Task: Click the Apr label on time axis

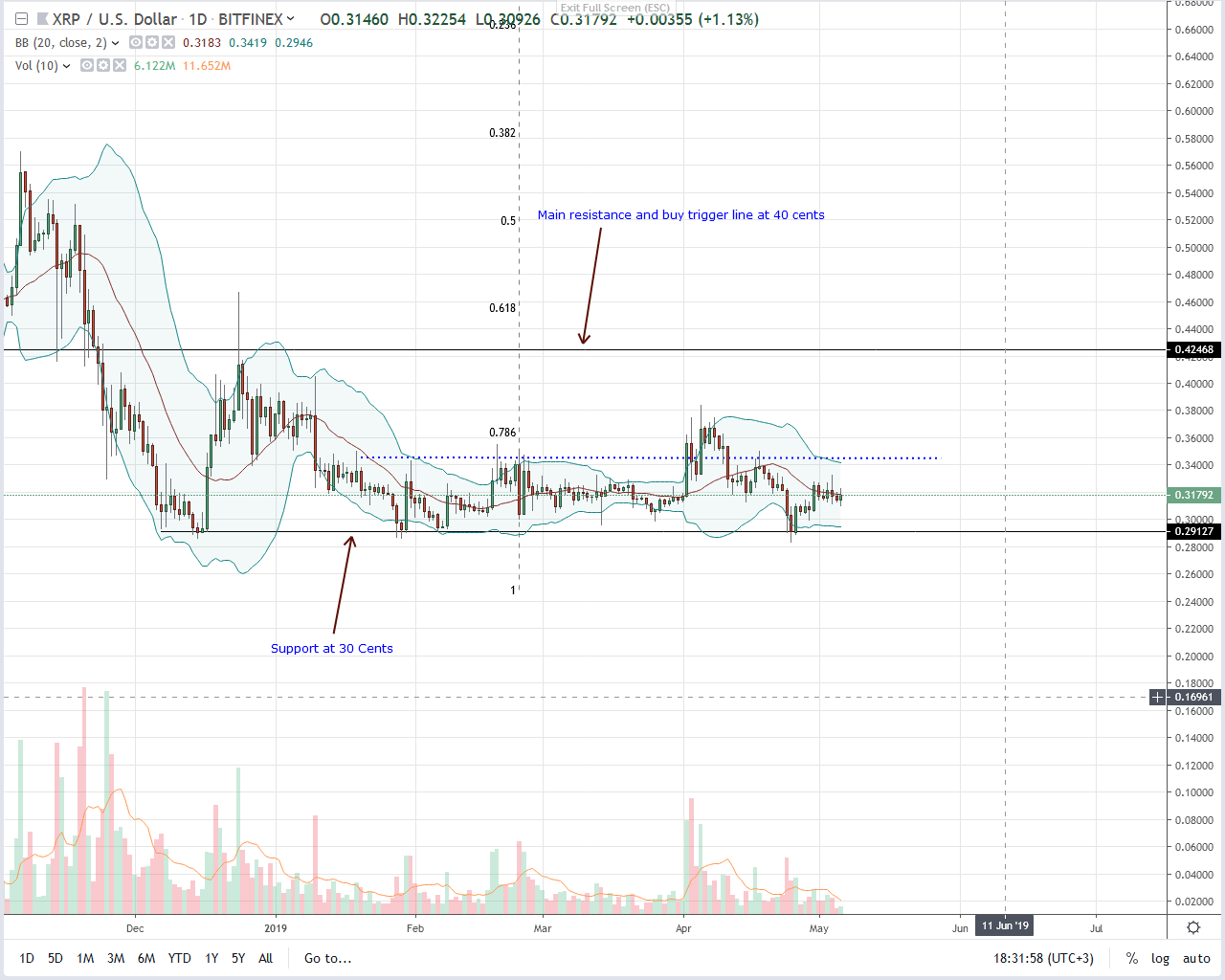Action: pos(683,928)
